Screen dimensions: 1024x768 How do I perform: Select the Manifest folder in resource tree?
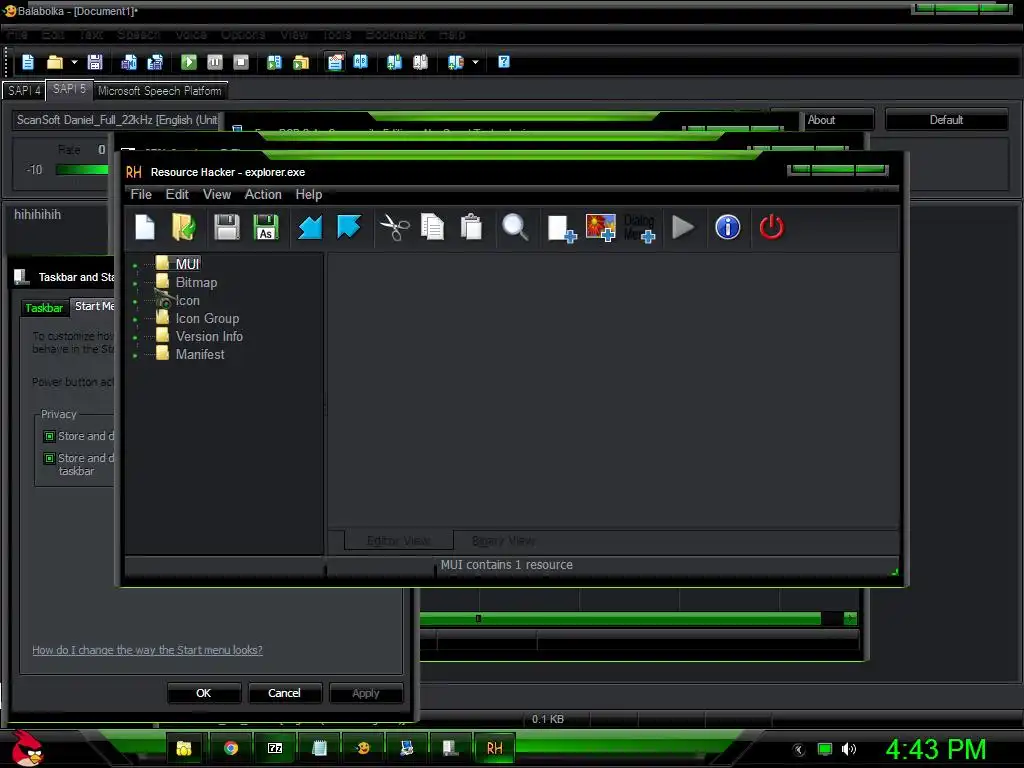tap(200, 355)
